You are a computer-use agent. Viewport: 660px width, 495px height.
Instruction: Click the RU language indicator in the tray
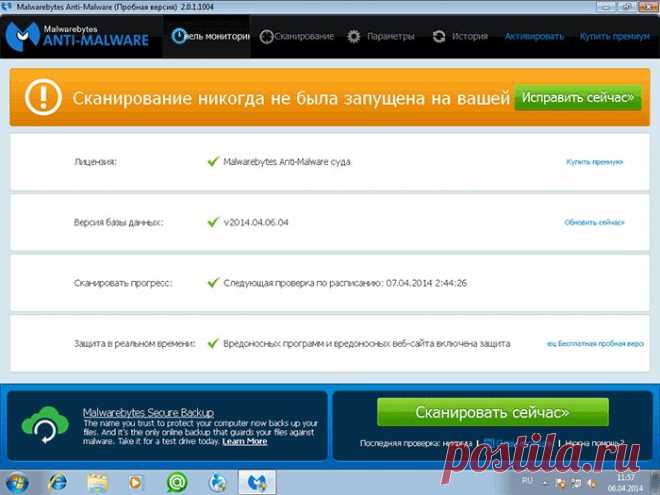[x=527, y=480]
